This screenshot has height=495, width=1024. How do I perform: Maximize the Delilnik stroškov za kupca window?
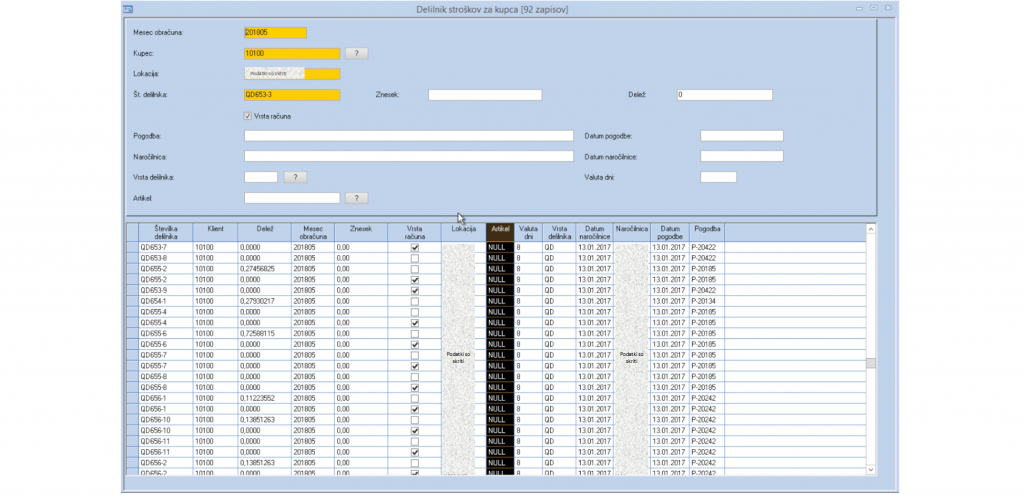click(874, 8)
